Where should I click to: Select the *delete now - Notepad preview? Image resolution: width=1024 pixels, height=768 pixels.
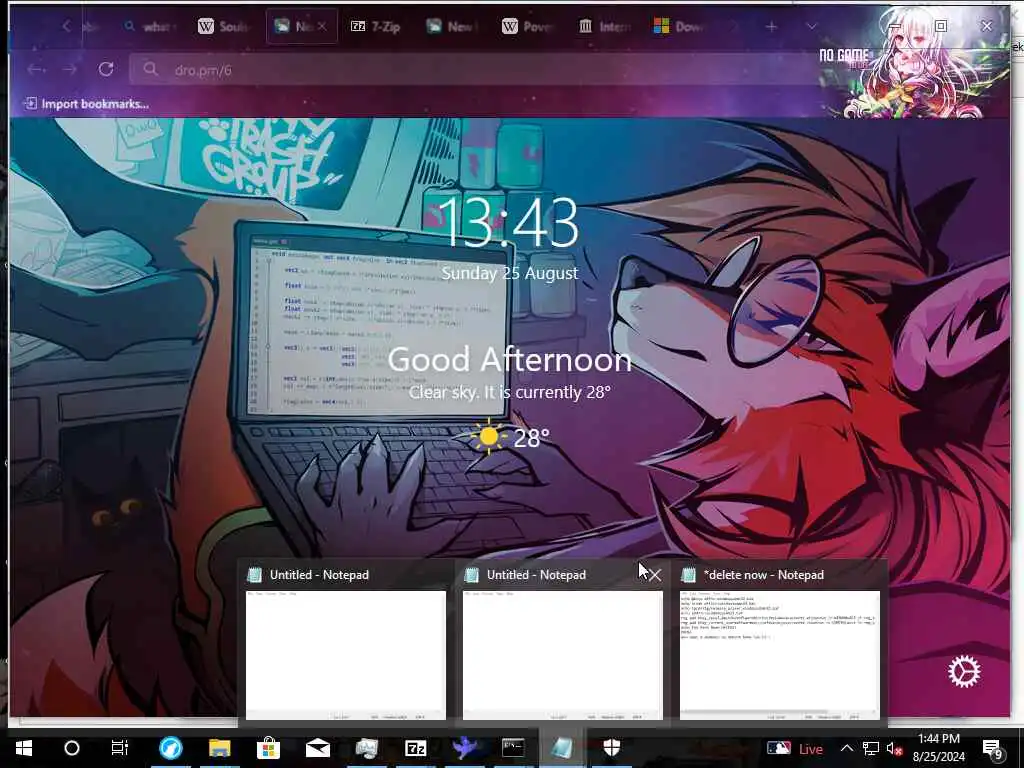[x=780, y=643]
